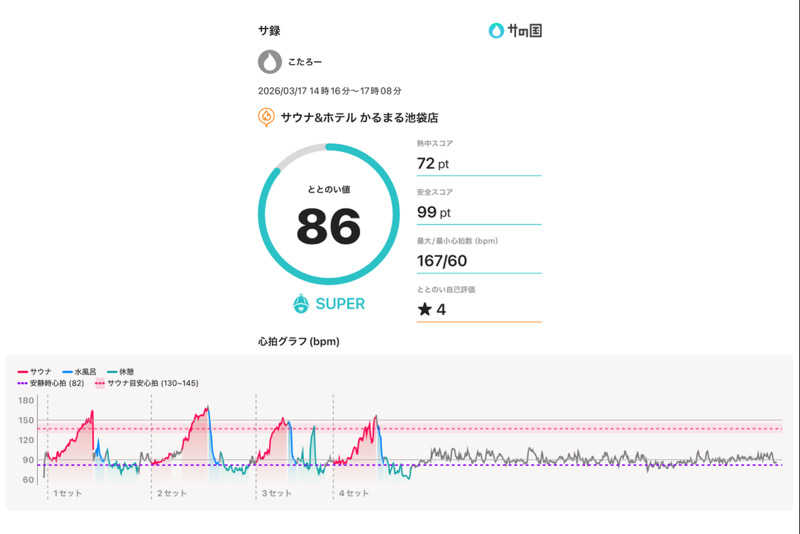Click the teal 休憩 legend swatch
Image resolution: width=800 pixels, height=534 pixels.
tap(112, 372)
